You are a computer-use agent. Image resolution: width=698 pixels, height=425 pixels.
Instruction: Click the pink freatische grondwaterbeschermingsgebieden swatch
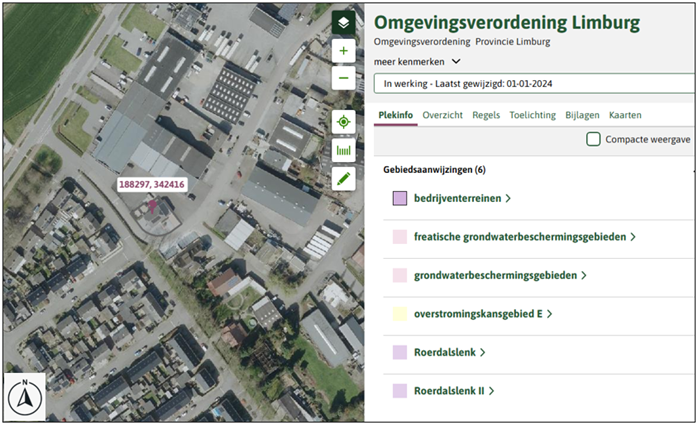click(400, 237)
